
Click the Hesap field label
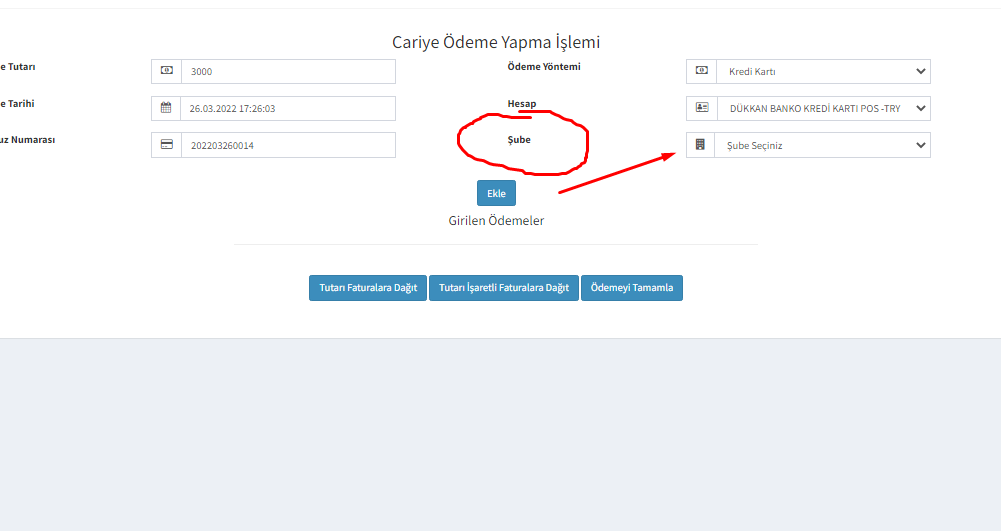click(521, 104)
